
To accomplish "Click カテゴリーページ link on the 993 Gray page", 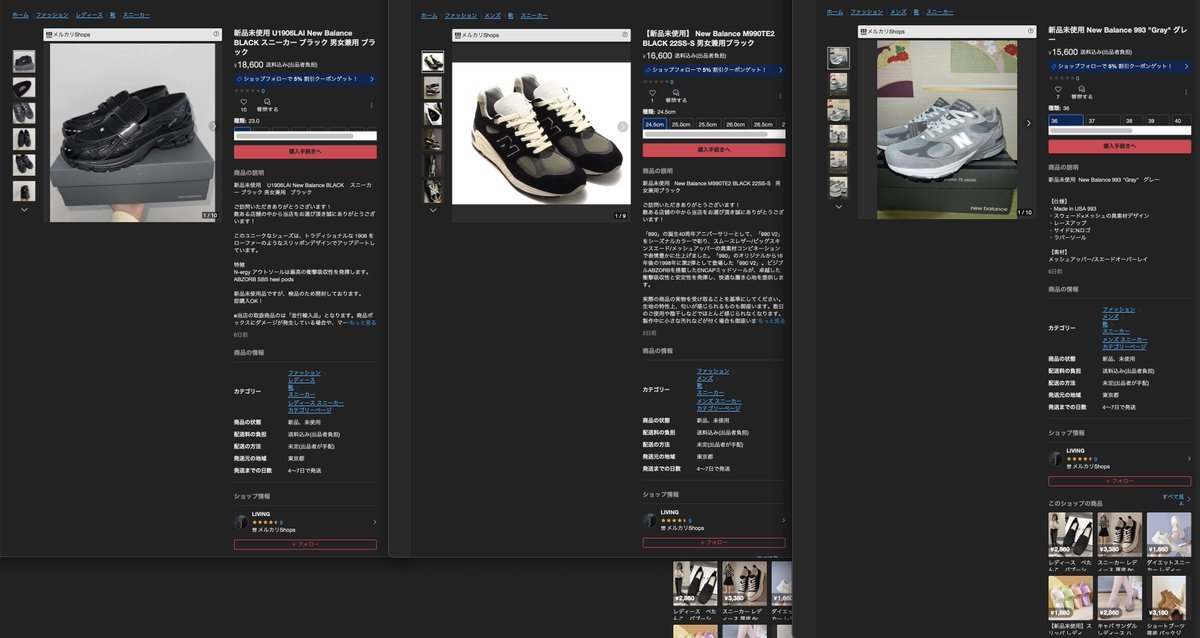I will click(1124, 346).
